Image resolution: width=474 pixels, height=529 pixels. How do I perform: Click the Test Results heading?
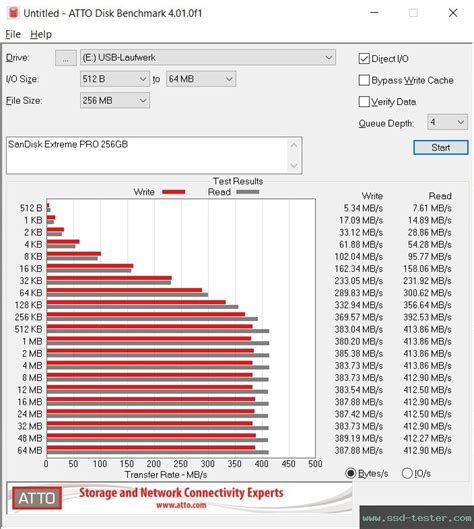pos(238,181)
